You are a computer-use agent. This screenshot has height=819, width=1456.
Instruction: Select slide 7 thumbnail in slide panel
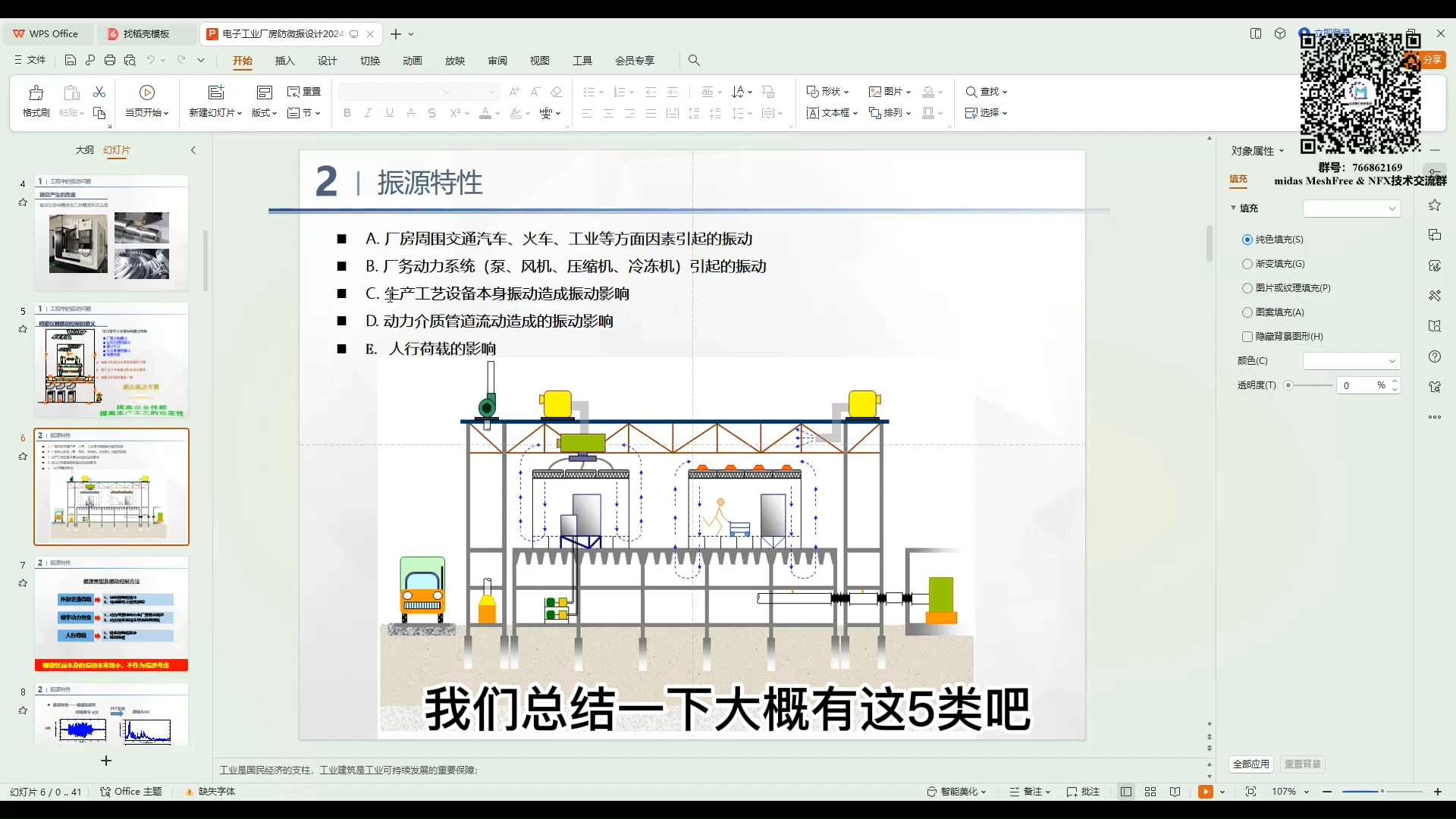(111, 616)
